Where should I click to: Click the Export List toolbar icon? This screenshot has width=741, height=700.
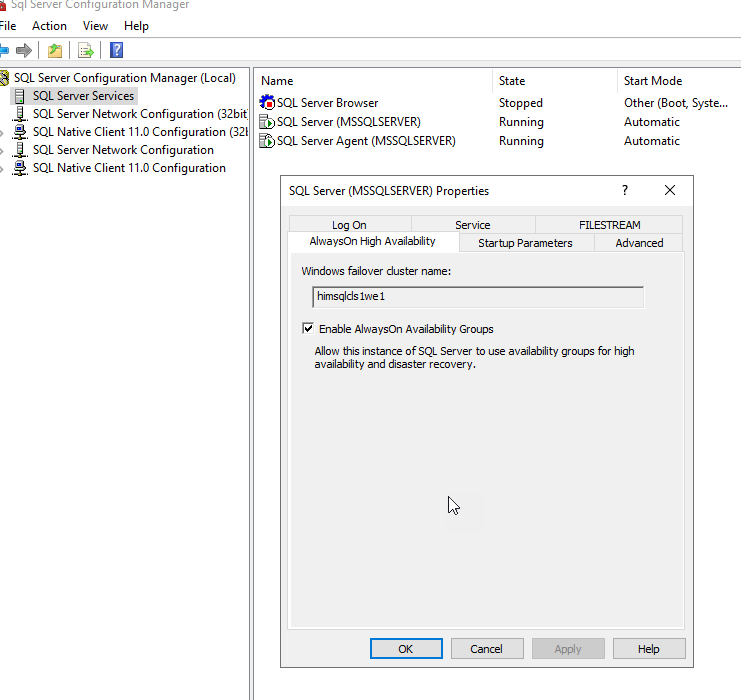point(86,50)
